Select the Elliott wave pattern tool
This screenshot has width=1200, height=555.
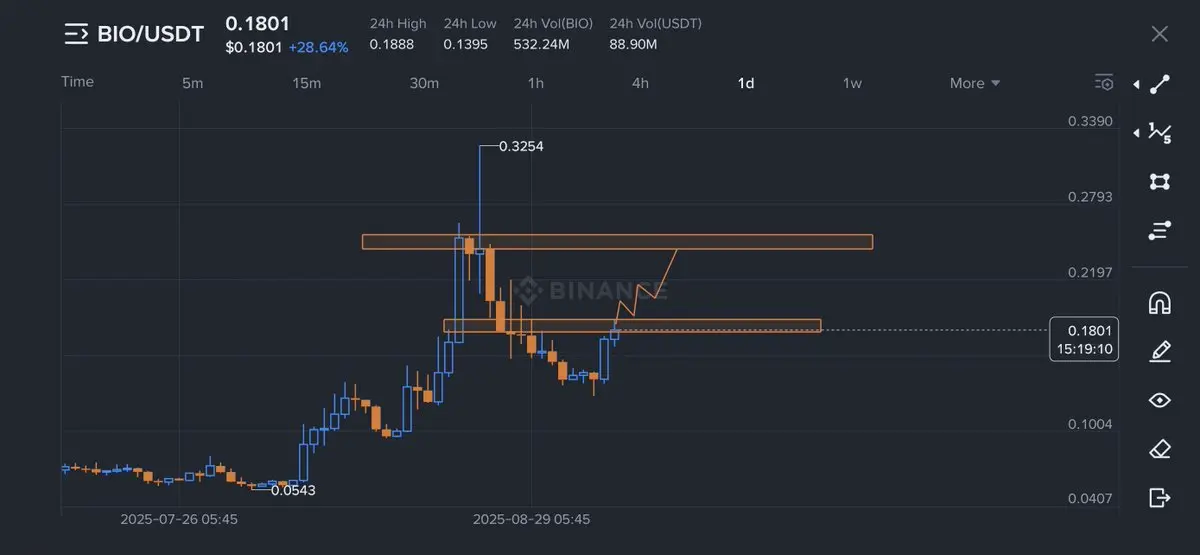point(1160,132)
